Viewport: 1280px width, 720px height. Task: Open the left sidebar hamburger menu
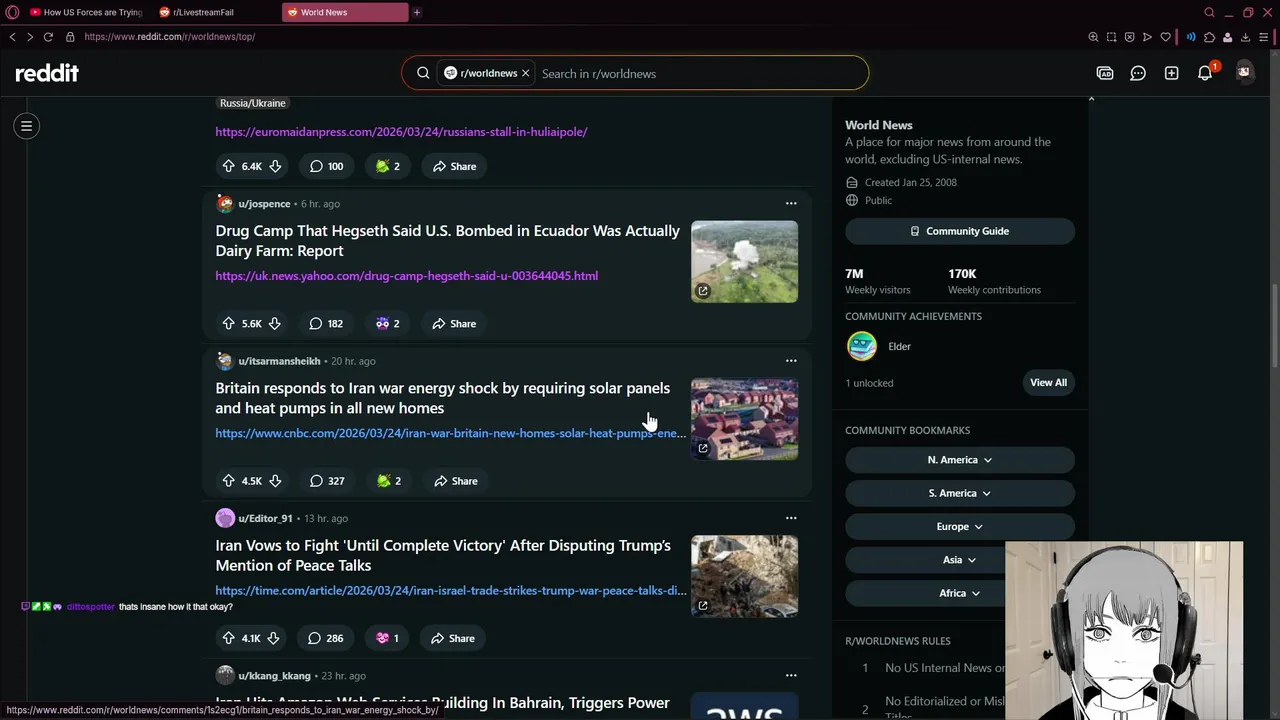pos(27,126)
